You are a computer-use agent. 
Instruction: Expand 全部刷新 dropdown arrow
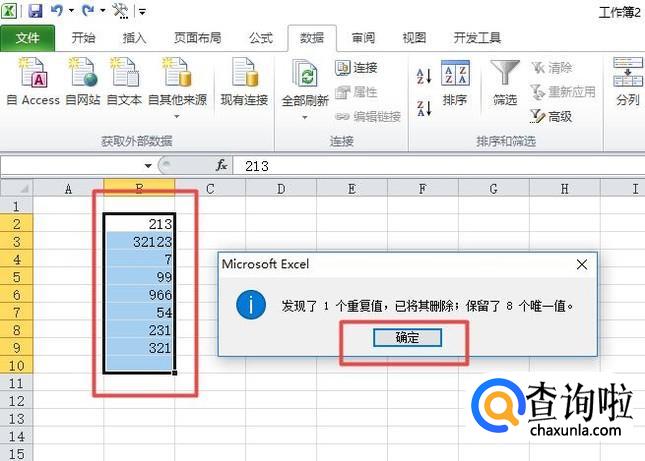coord(305,118)
